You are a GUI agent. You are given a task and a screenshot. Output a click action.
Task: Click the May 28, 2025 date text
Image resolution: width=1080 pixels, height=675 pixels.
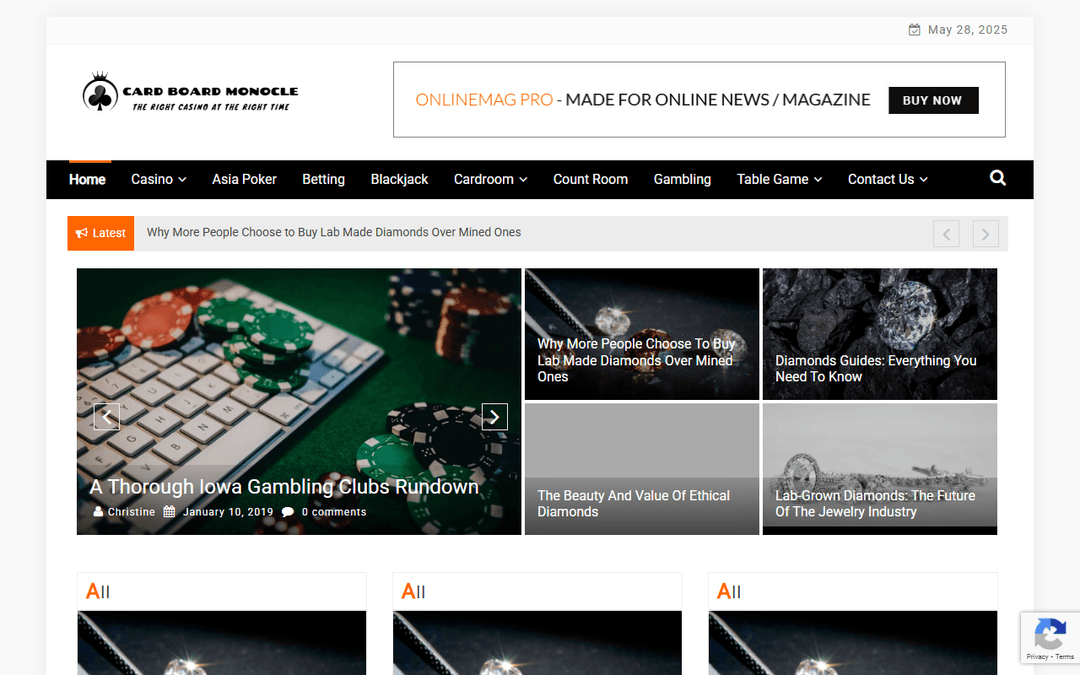pos(968,30)
